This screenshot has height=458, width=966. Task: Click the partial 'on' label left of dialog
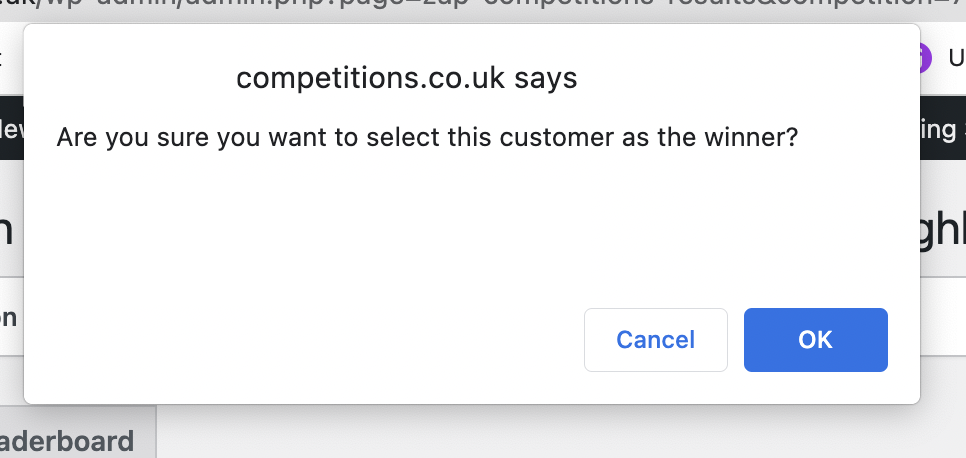9,317
